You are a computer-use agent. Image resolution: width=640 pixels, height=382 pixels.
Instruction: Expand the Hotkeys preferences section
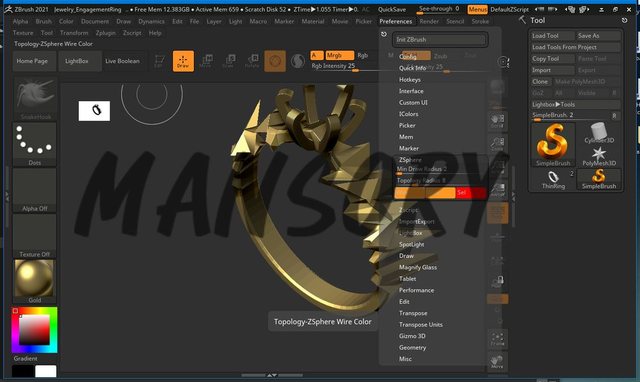coord(409,80)
